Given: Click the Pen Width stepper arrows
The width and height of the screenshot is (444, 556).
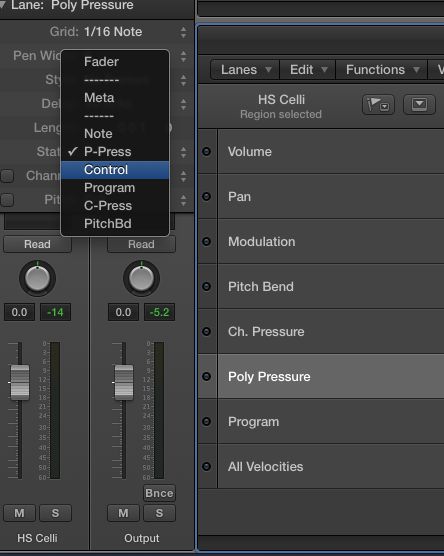Looking at the screenshot, I should click(x=183, y=56).
